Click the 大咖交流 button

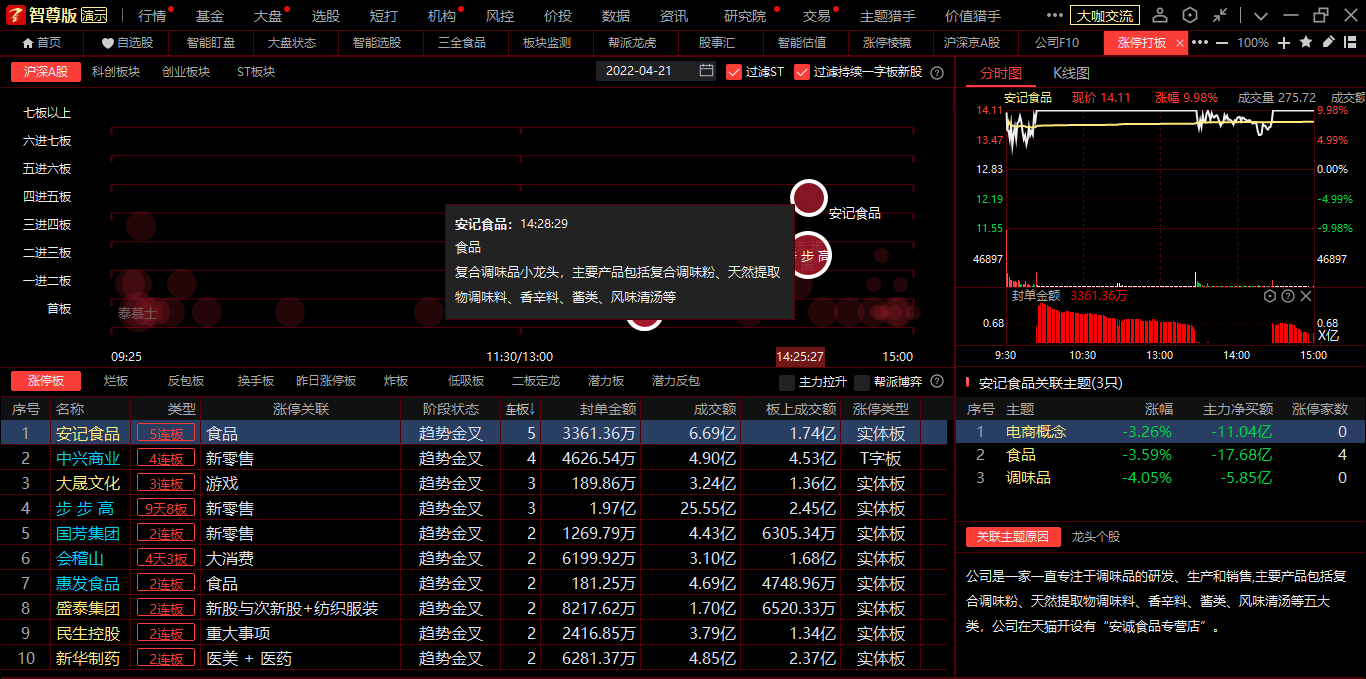click(1105, 16)
